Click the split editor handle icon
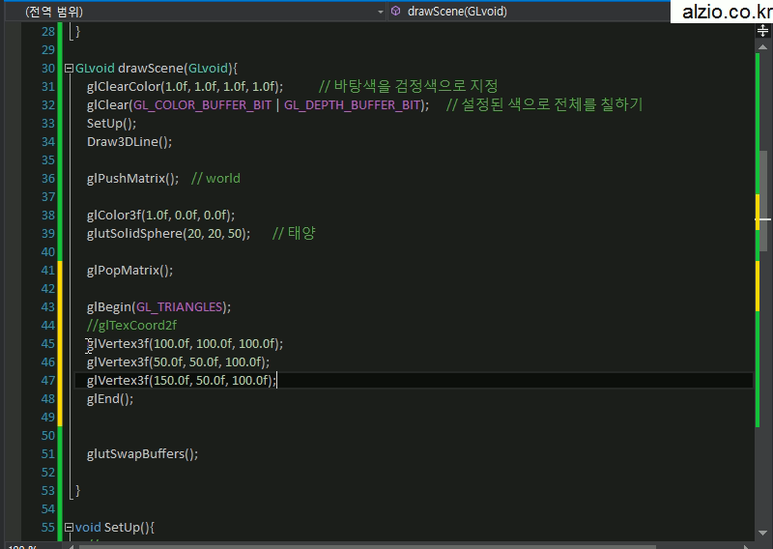The height and width of the screenshot is (549, 773). 763,31
